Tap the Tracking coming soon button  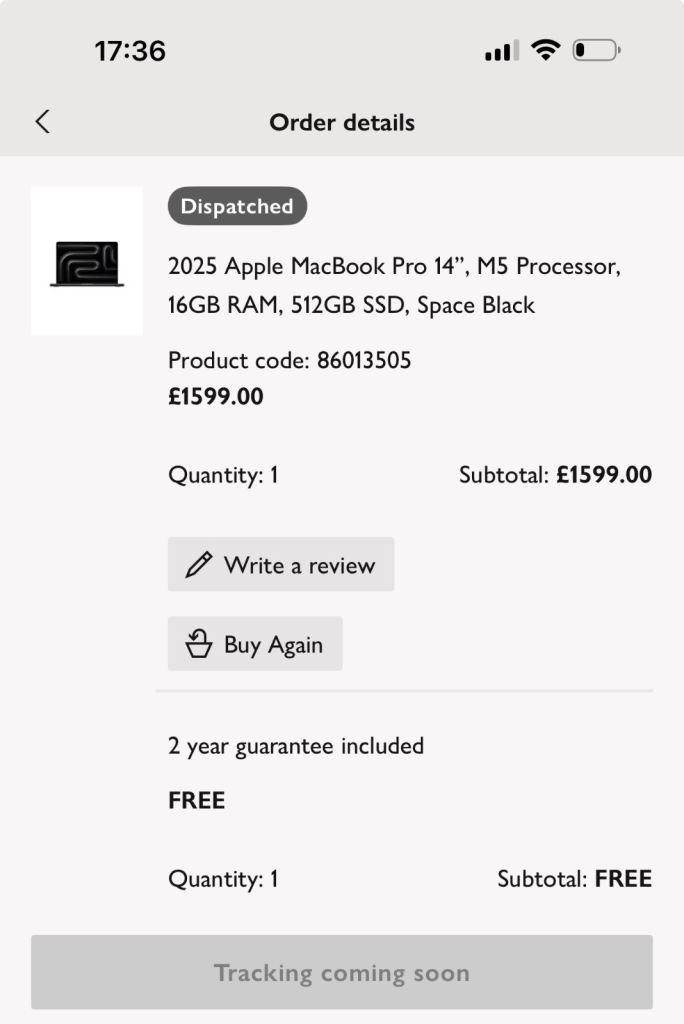click(x=342, y=972)
